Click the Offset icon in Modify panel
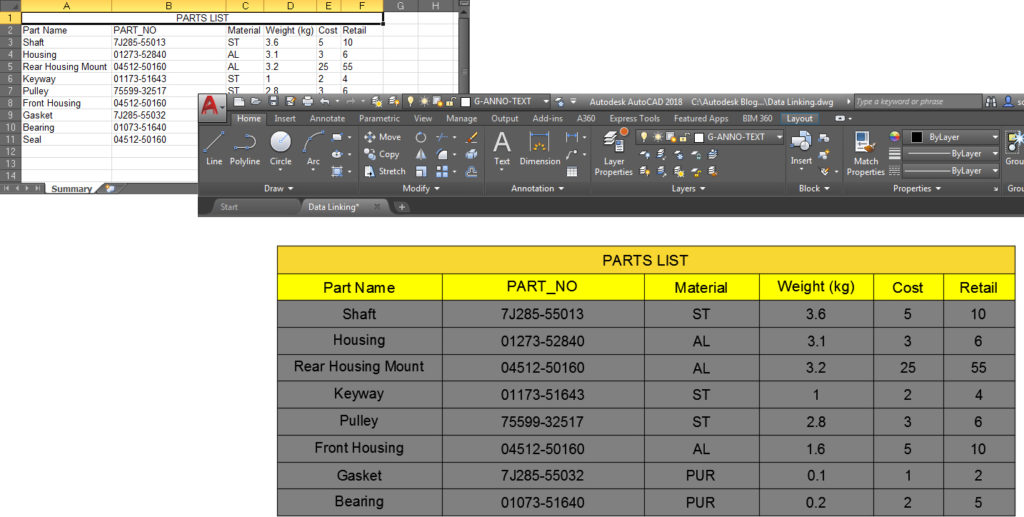The height and width of the screenshot is (517, 1024). coord(472,171)
